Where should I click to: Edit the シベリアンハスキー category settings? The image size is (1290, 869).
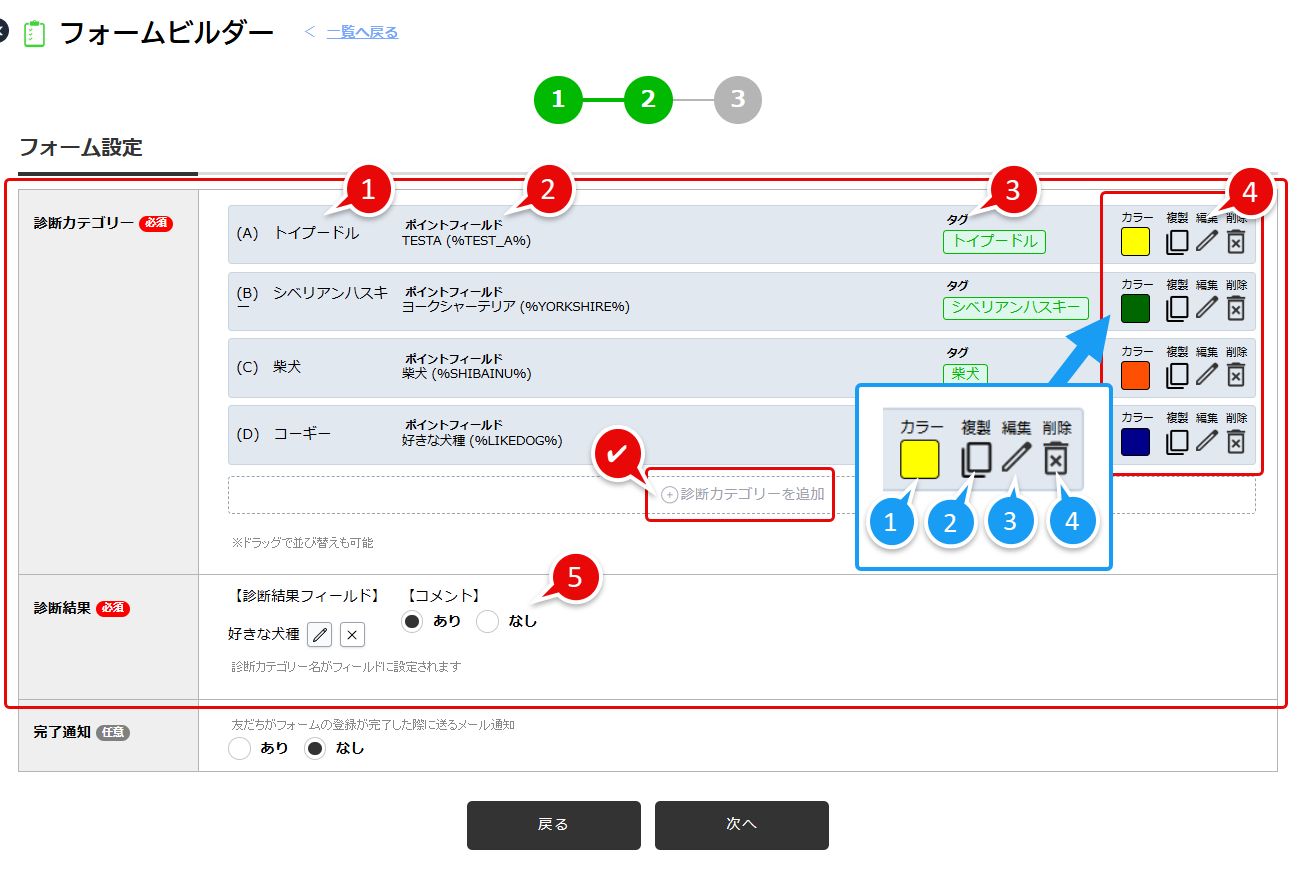[x=1206, y=308]
